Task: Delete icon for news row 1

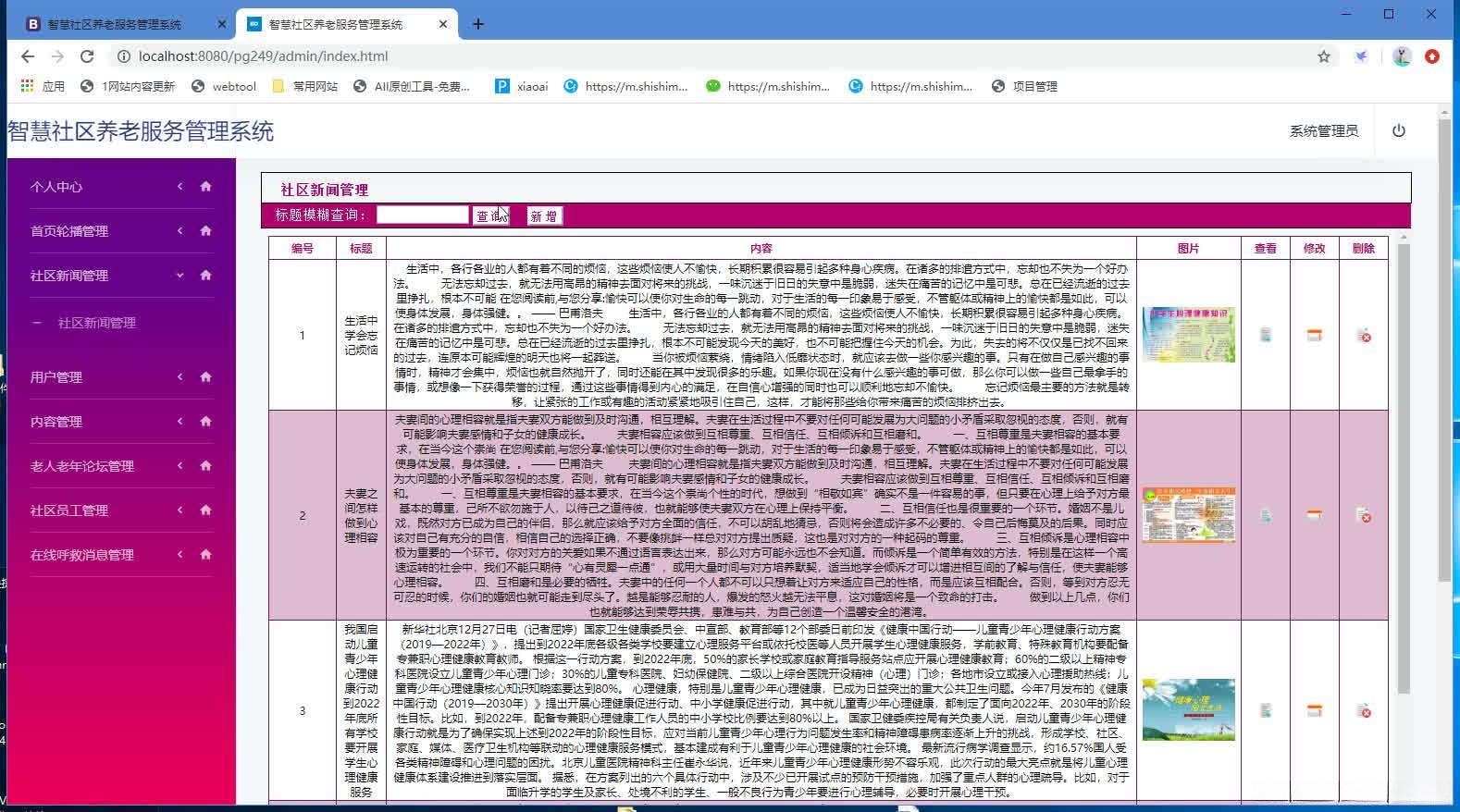Action: pyautogui.click(x=1364, y=336)
